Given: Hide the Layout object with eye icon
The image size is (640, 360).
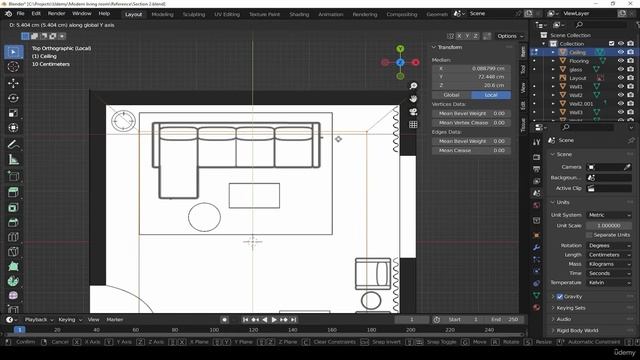Looking at the screenshot, I should pos(621,78).
